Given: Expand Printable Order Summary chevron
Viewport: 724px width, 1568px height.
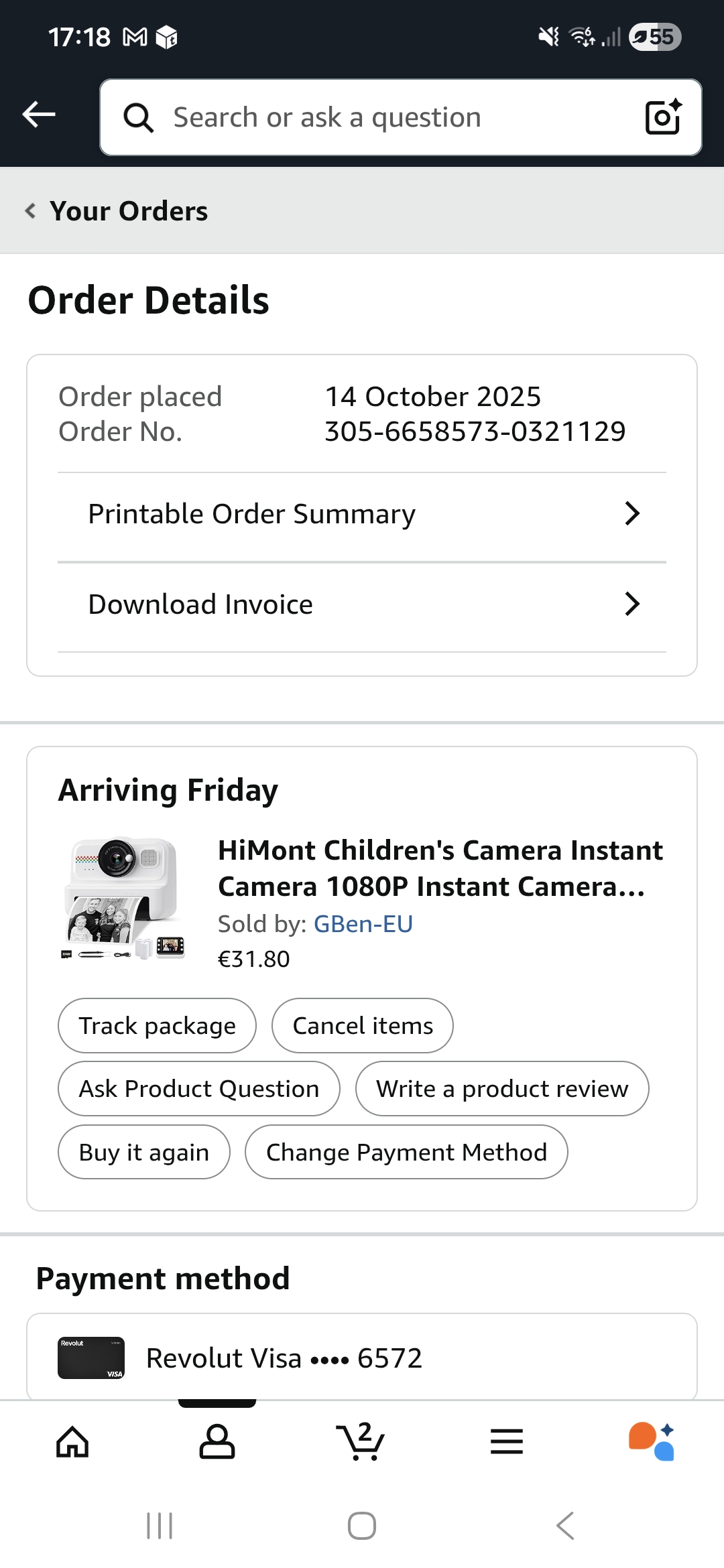Looking at the screenshot, I should tap(631, 514).
